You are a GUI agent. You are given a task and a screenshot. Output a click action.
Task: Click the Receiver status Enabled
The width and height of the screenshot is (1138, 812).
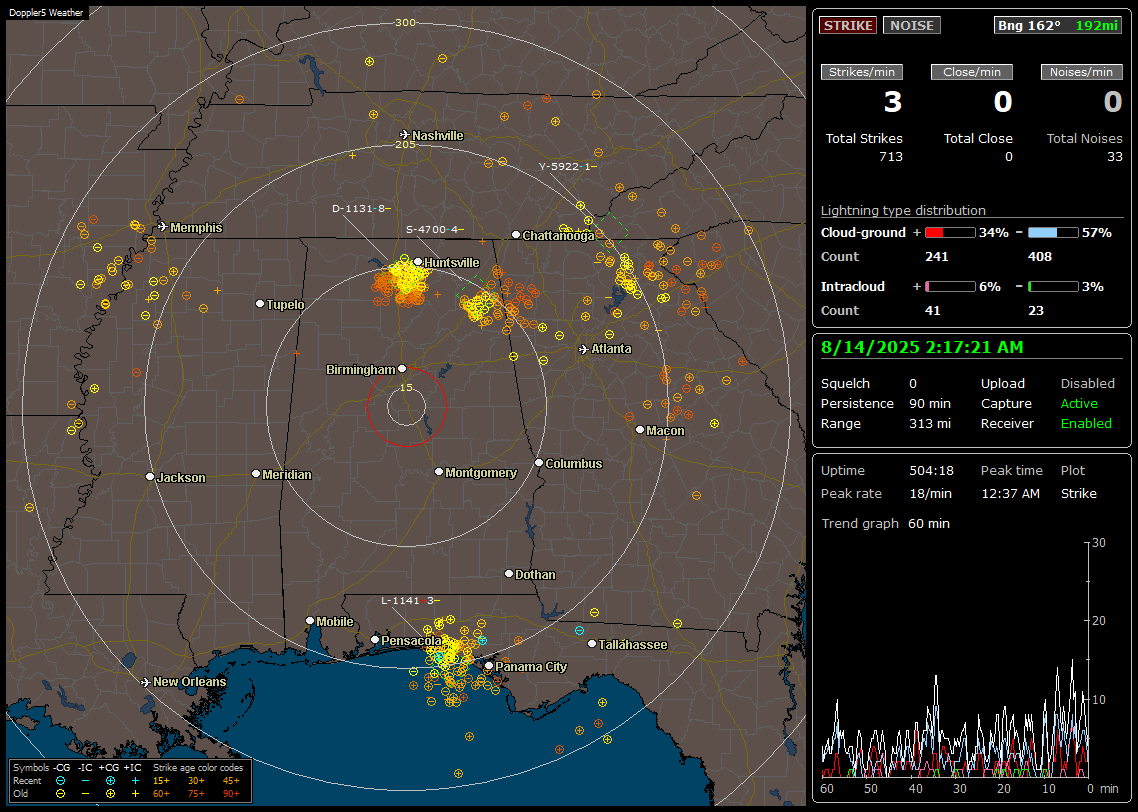(1086, 424)
